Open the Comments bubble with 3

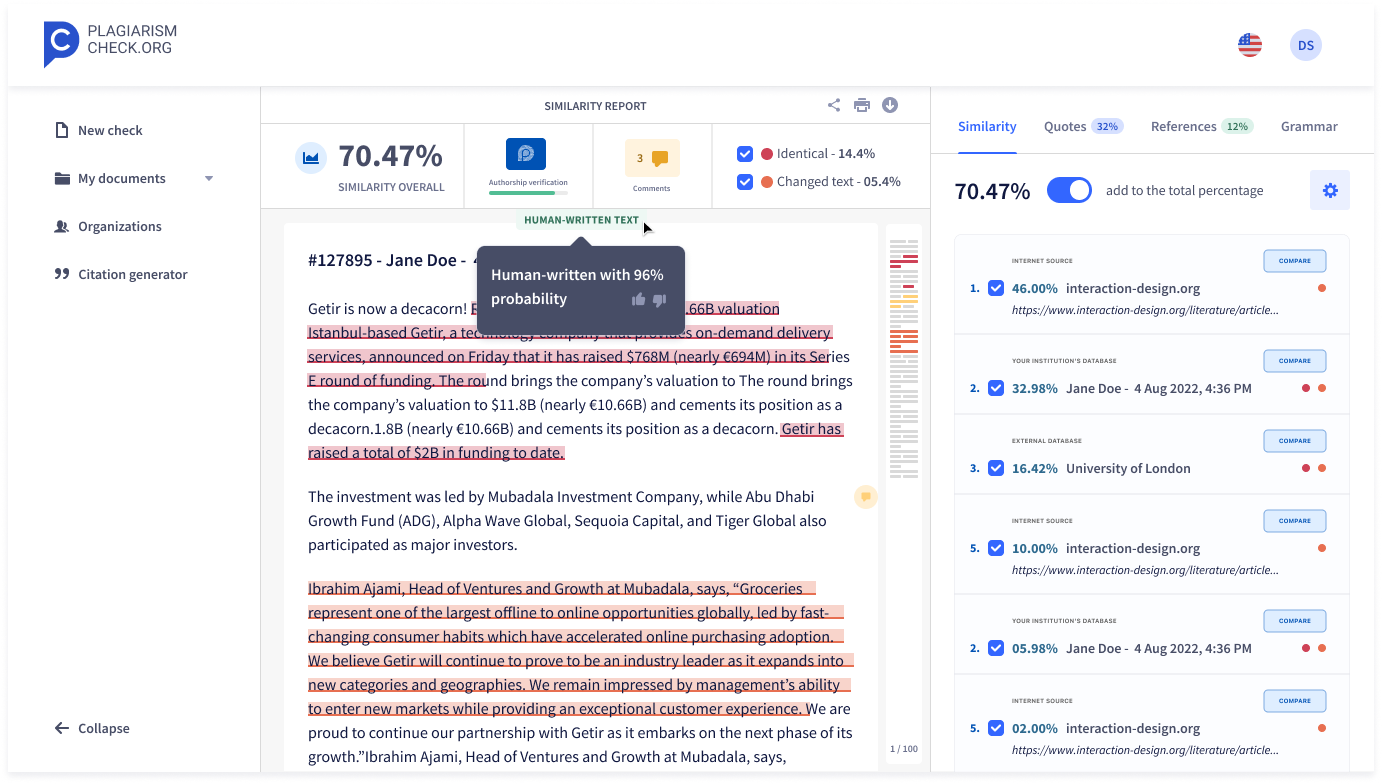coord(652,158)
